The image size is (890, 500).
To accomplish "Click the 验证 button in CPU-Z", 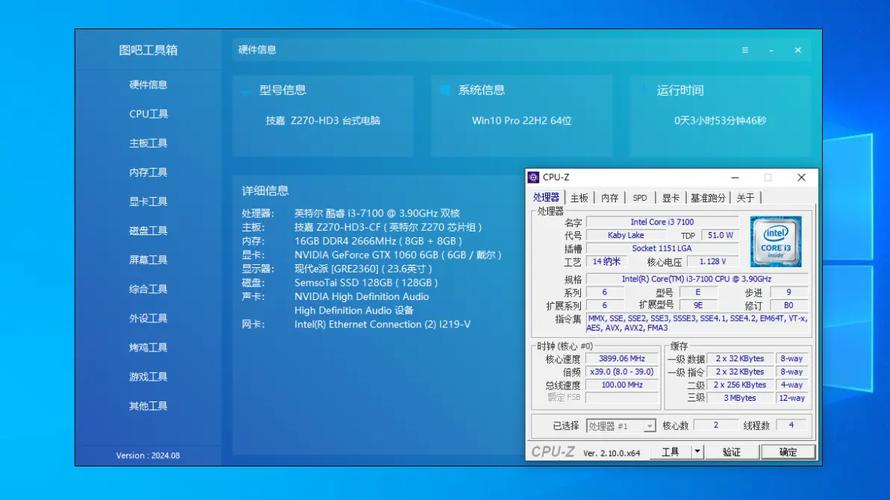I will click(732, 452).
